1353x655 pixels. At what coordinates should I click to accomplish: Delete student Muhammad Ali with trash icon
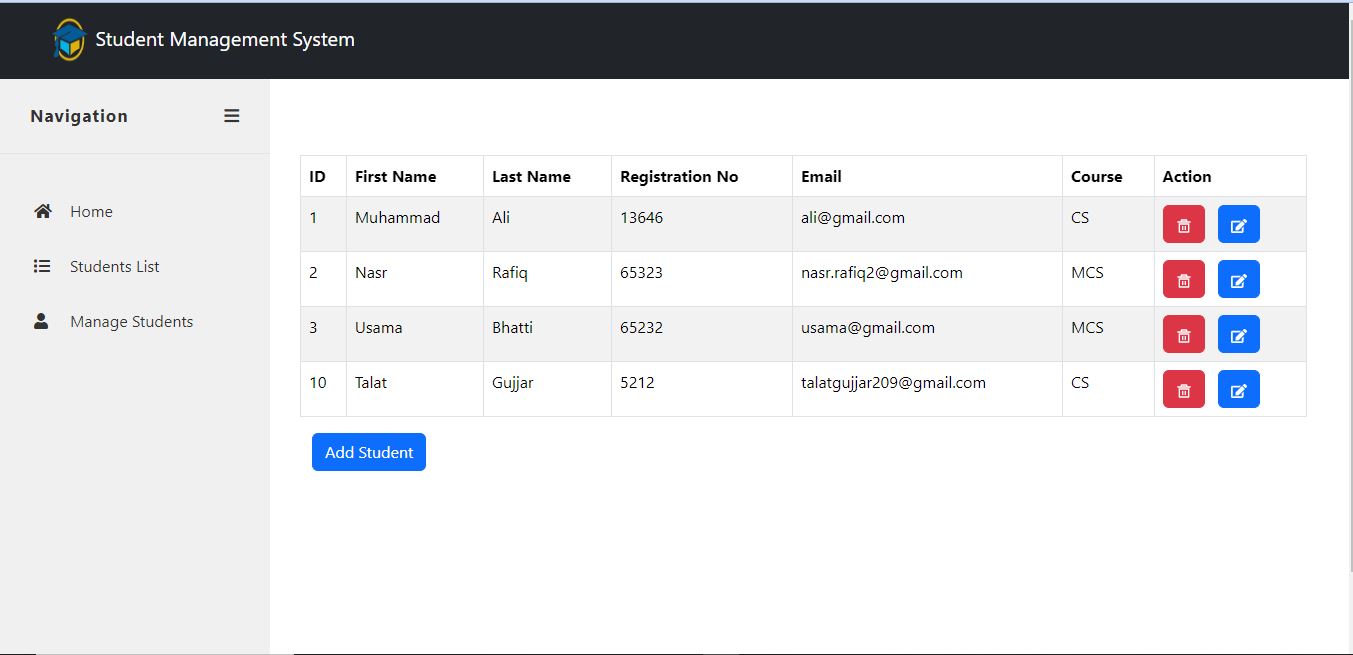pos(1184,225)
